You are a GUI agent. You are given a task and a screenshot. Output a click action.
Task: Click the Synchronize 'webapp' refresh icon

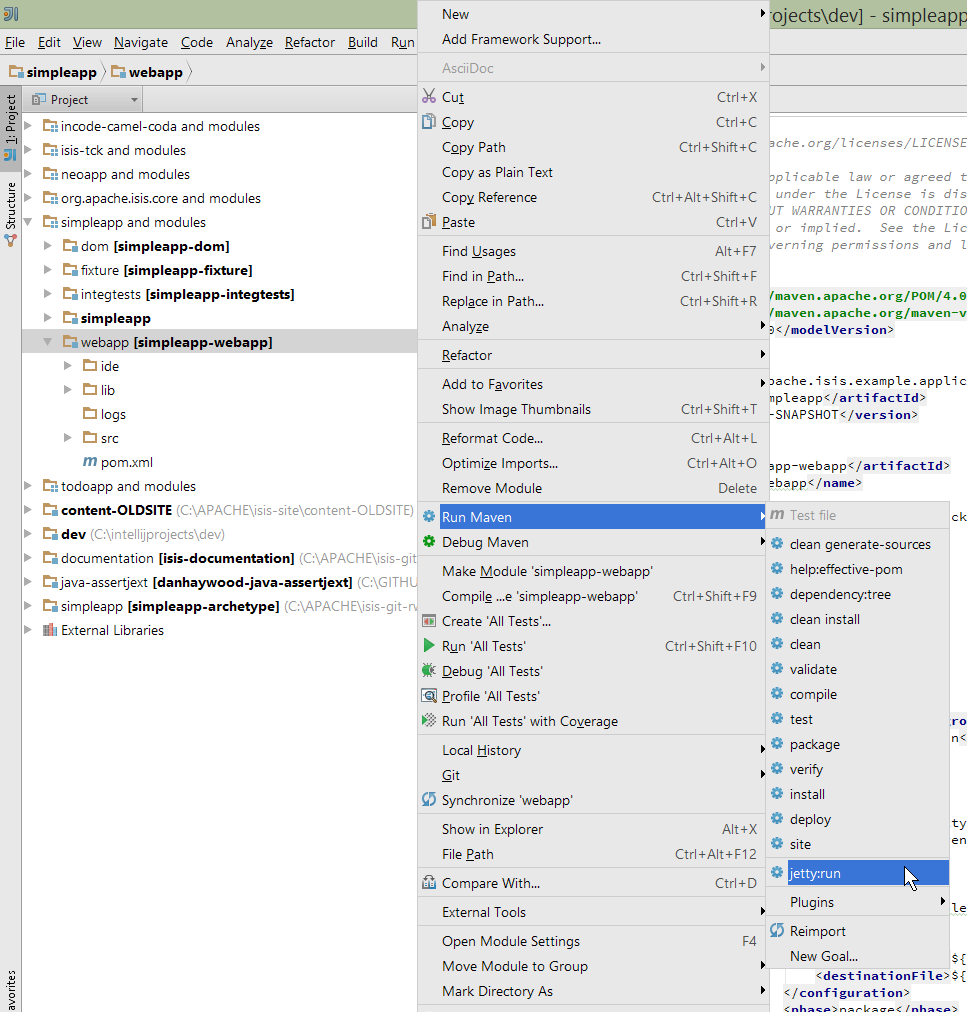click(x=429, y=800)
